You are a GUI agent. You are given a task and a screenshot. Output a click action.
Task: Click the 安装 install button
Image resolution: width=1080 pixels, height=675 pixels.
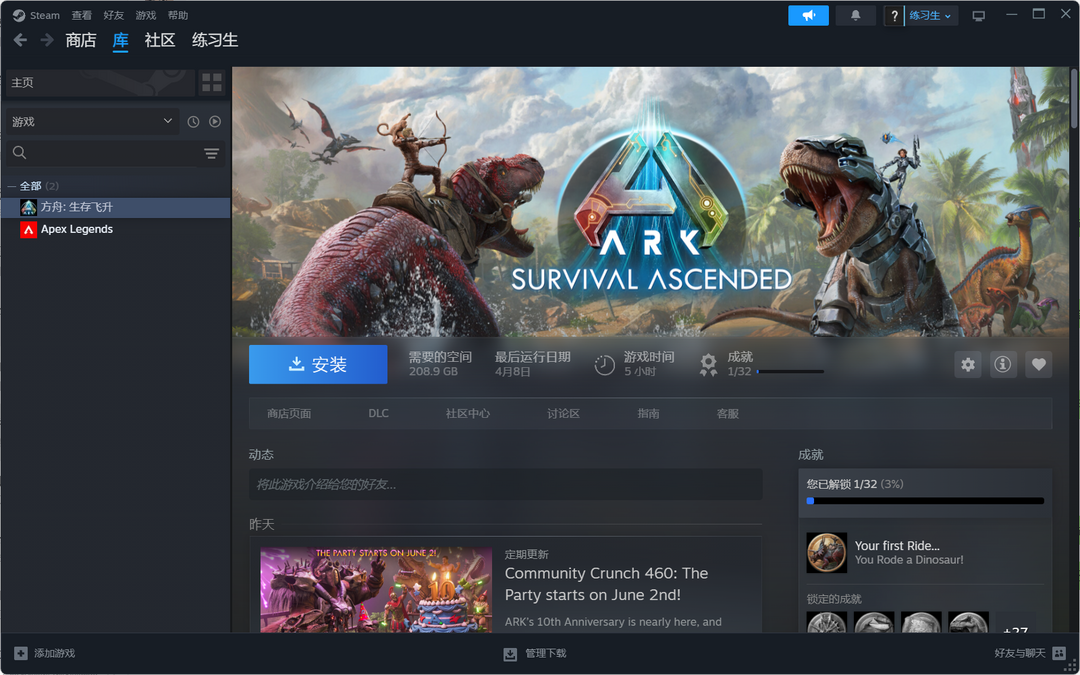click(318, 364)
